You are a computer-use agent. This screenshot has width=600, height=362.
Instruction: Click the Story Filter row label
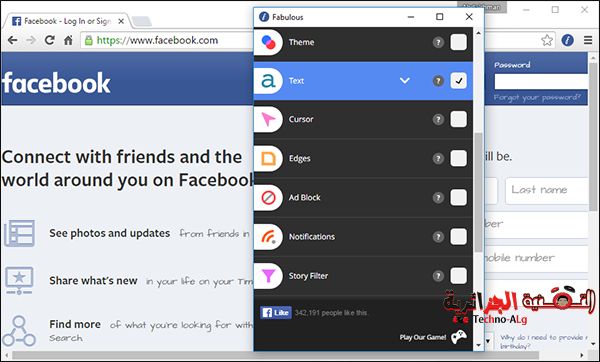coord(308,276)
